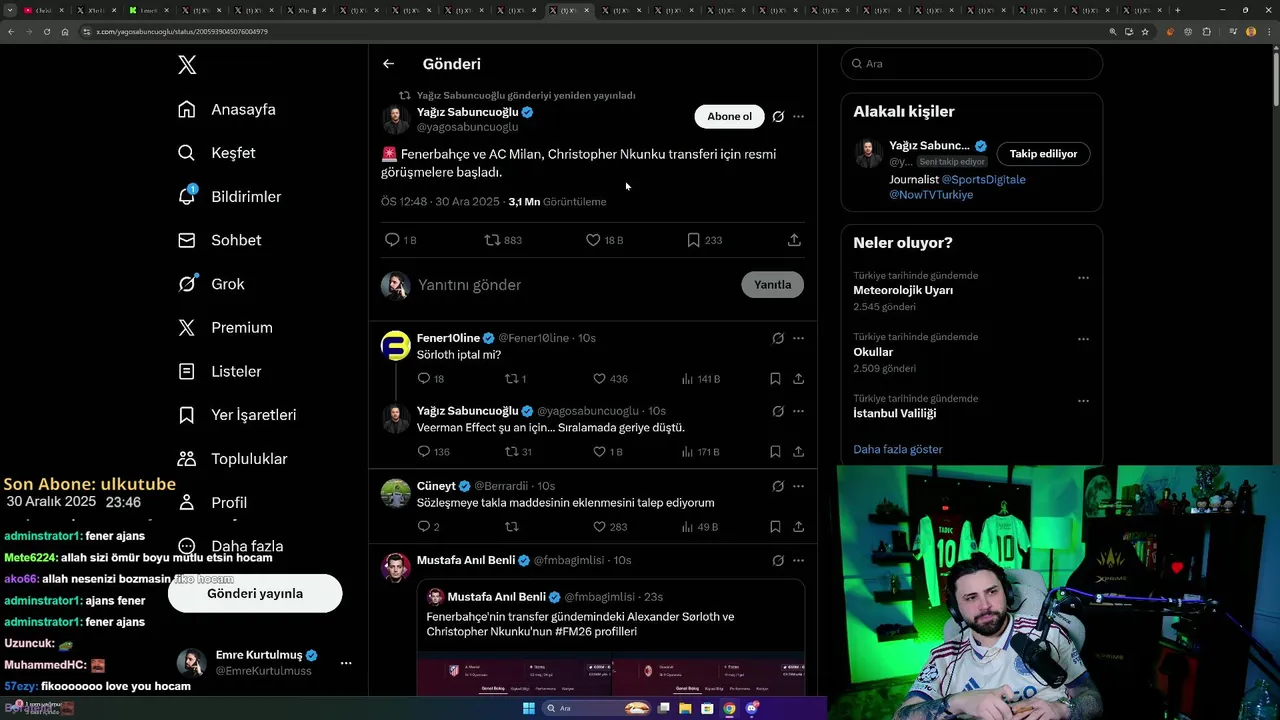Screen dimensions: 1280x720
Task: Click the browser address bar URL
Action: pyautogui.click(x=181, y=32)
